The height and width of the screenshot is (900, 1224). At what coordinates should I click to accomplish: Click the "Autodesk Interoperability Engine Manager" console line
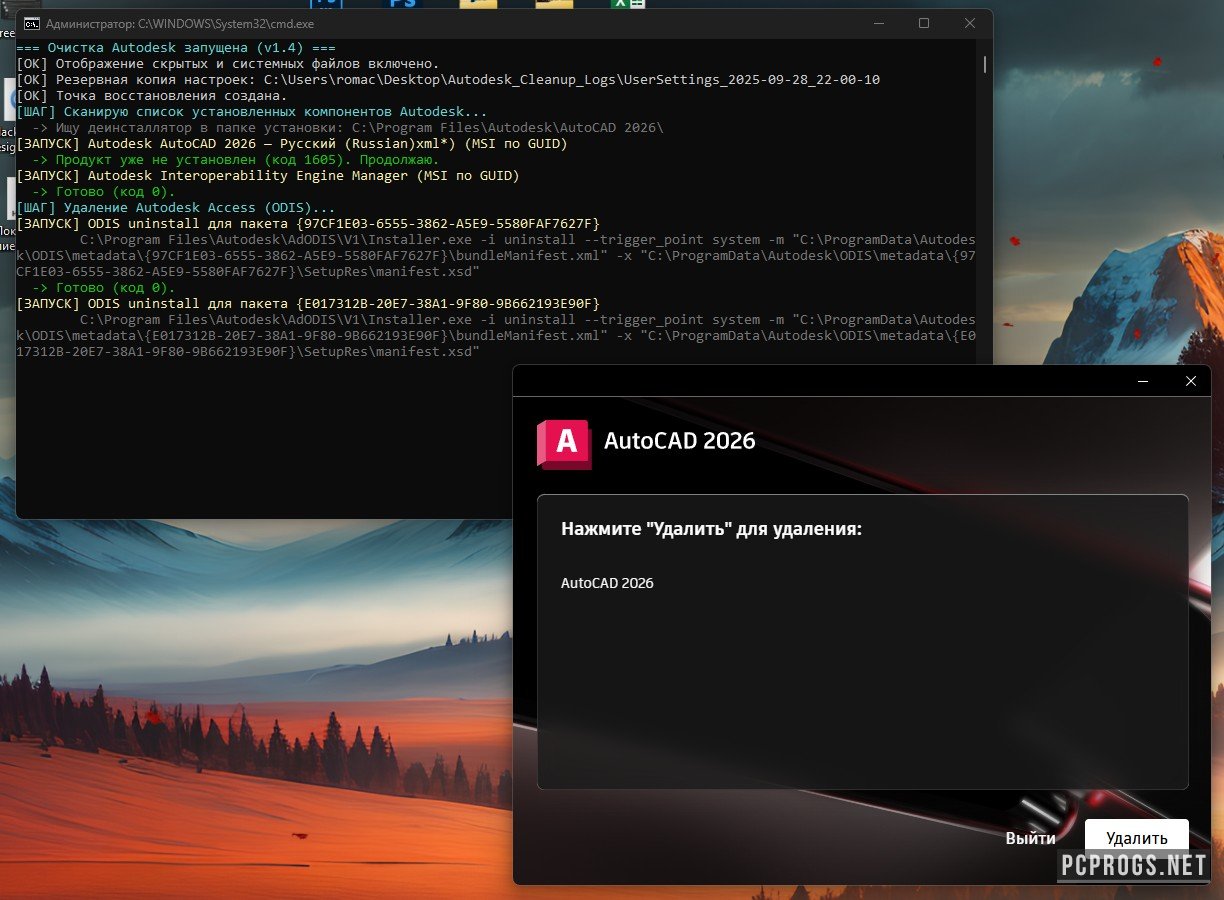pyautogui.click(x=268, y=176)
